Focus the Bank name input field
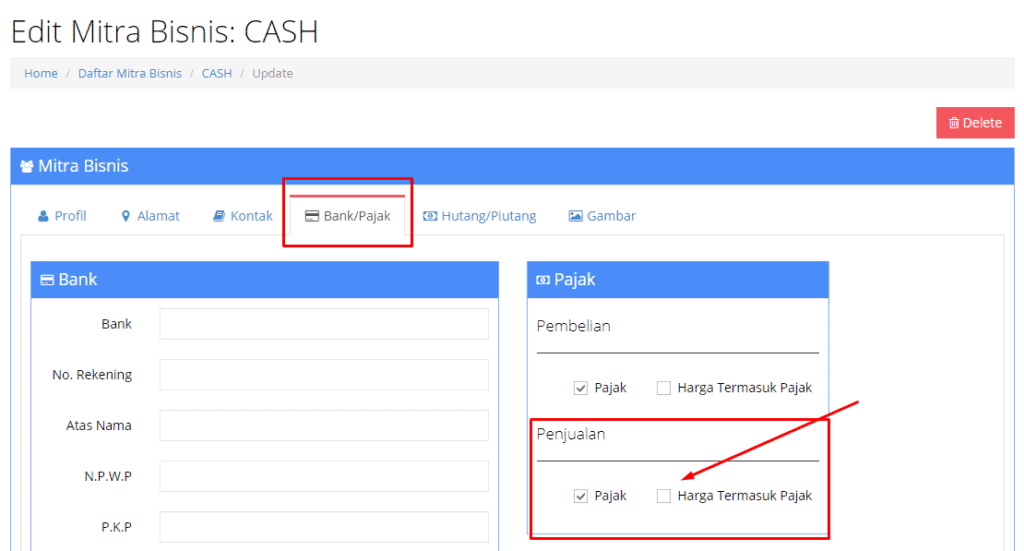The image size is (1024, 551). (x=324, y=324)
